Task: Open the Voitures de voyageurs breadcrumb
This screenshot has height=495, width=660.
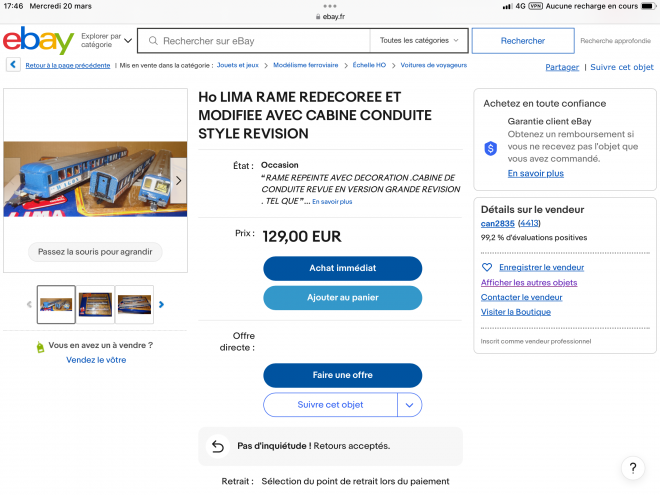Action: pyautogui.click(x=434, y=65)
